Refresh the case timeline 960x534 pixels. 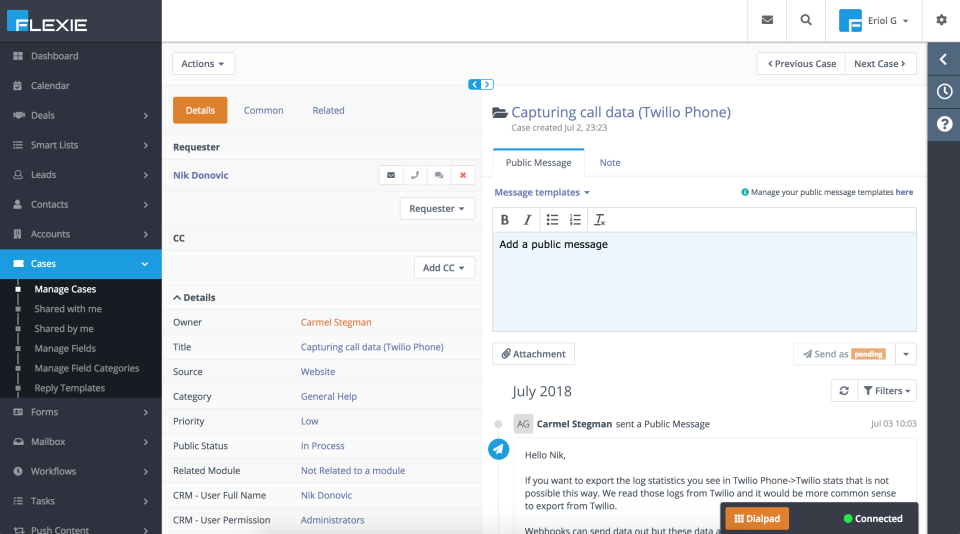point(844,391)
